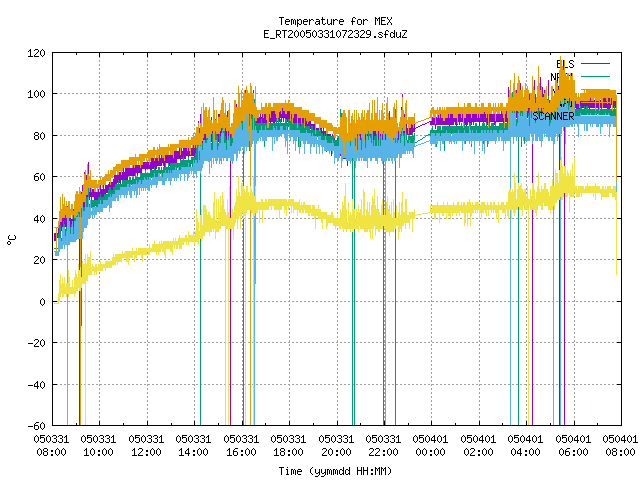
Task: Click the 20 y-axis tick label
Action: point(39,260)
